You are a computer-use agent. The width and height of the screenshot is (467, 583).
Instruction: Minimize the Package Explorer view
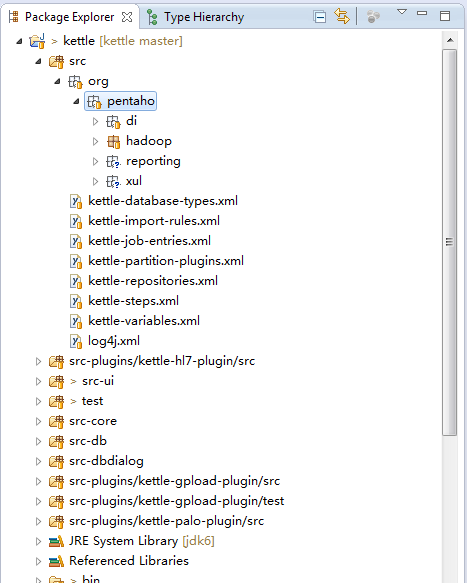click(x=422, y=13)
